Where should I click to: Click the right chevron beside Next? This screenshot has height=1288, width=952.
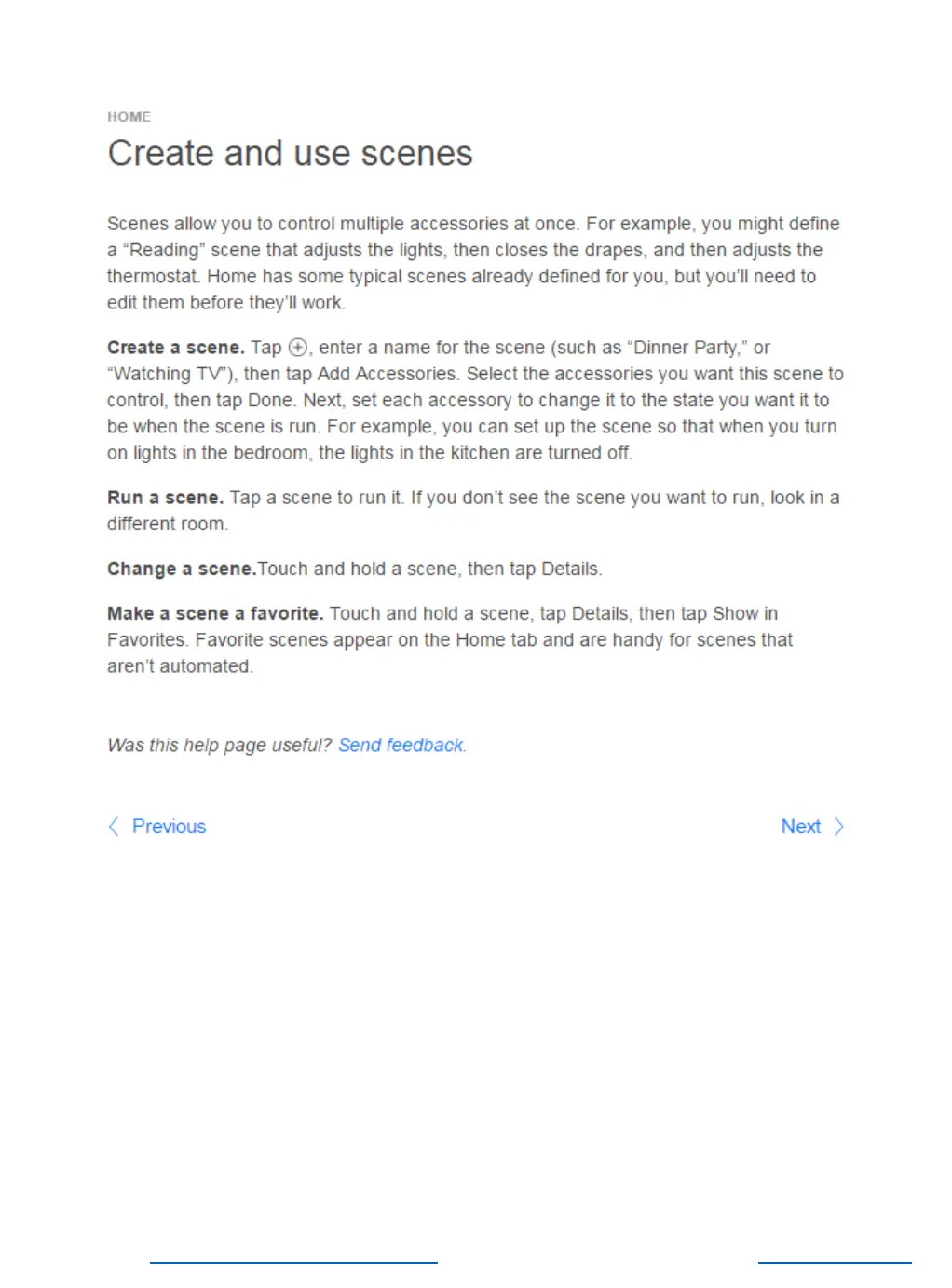(x=838, y=827)
